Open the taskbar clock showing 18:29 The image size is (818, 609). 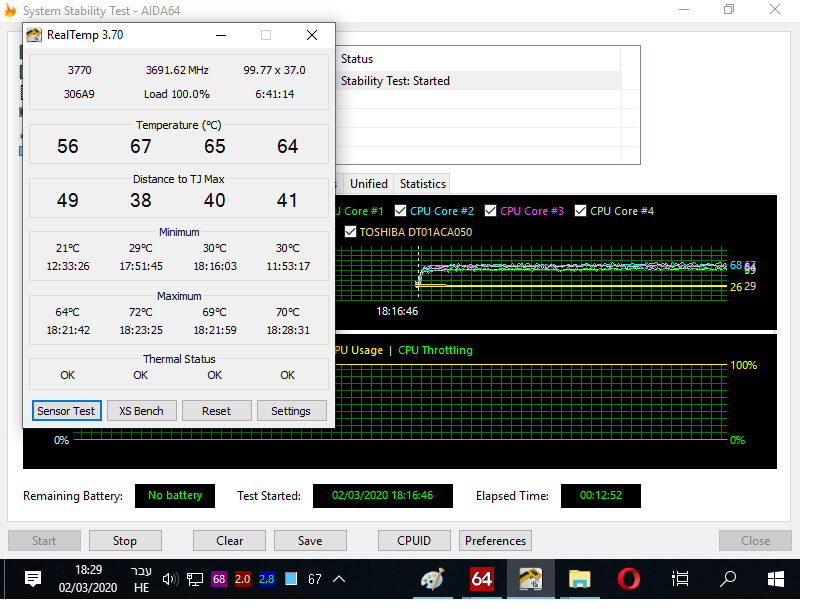click(x=88, y=578)
